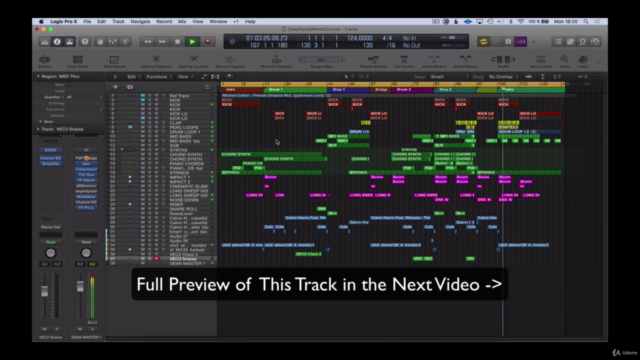
Task: Open the Editors scissors button
Action: (x=125, y=42)
